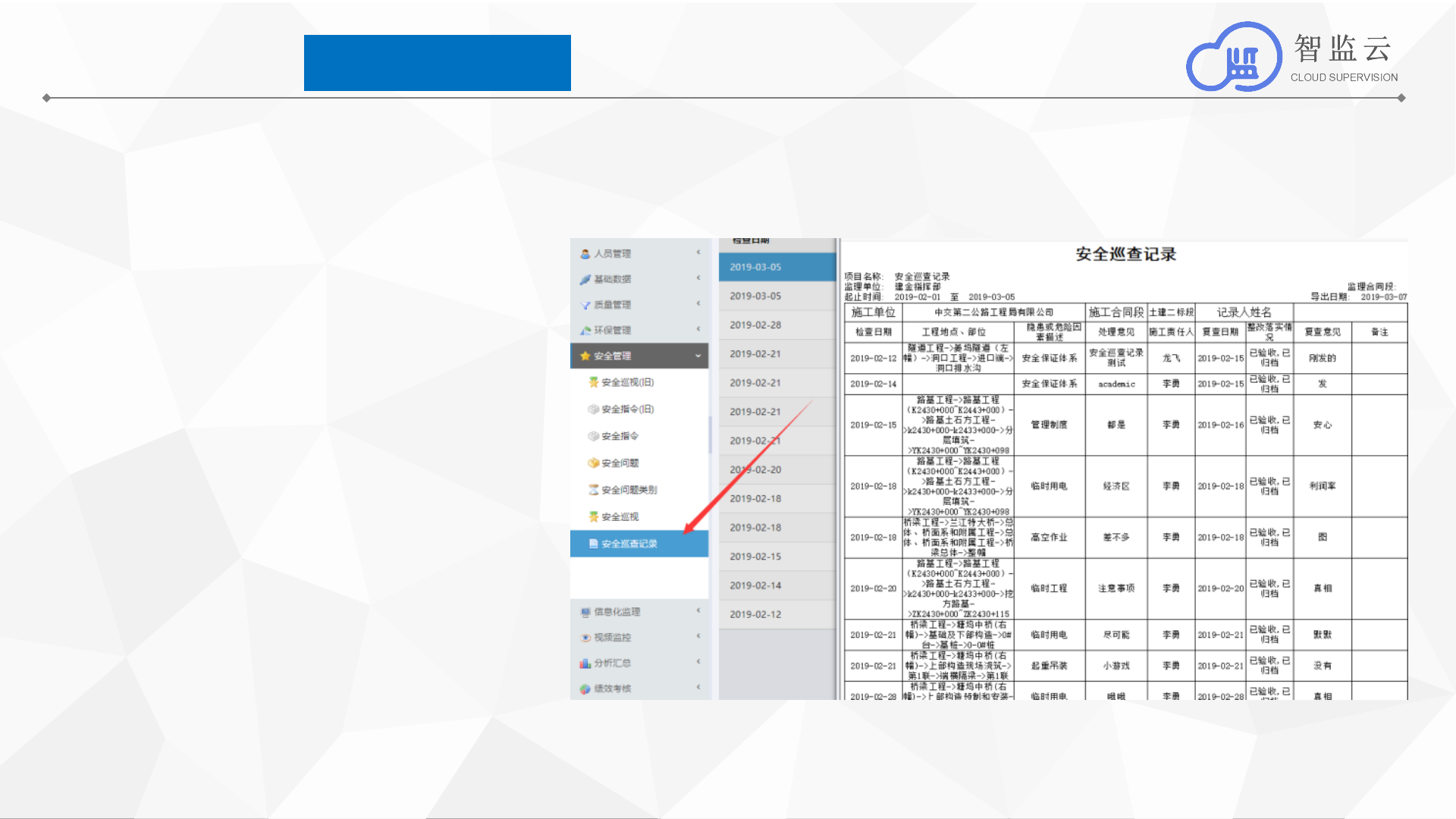Click the 基础数据 plug icon
Screen dimensions: 1456x819
(x=585, y=280)
